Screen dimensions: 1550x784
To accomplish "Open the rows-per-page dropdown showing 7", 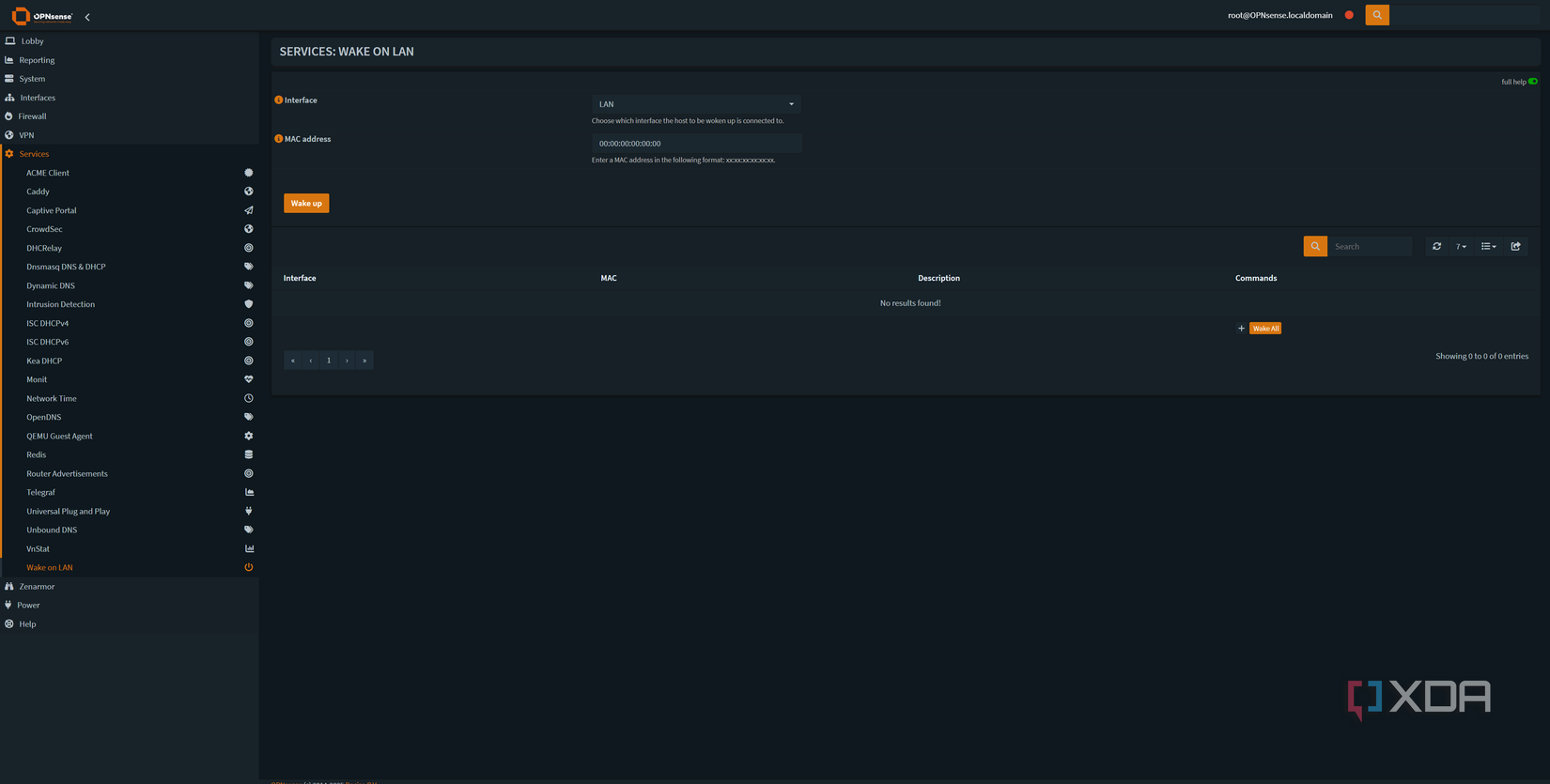I will 1461,246.
